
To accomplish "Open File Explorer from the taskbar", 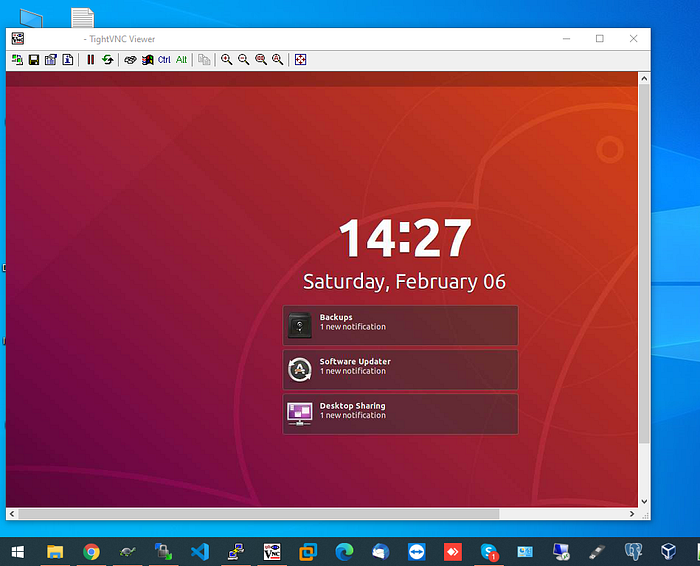I will (55, 552).
